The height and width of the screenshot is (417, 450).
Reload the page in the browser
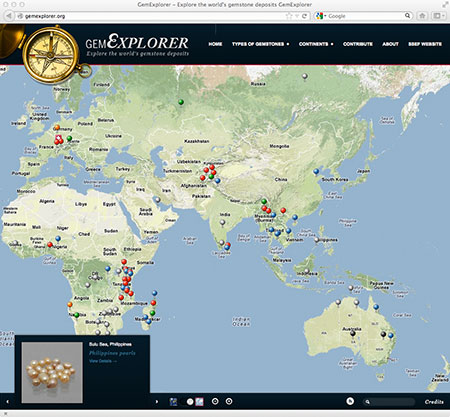pyautogui.click(x=304, y=16)
